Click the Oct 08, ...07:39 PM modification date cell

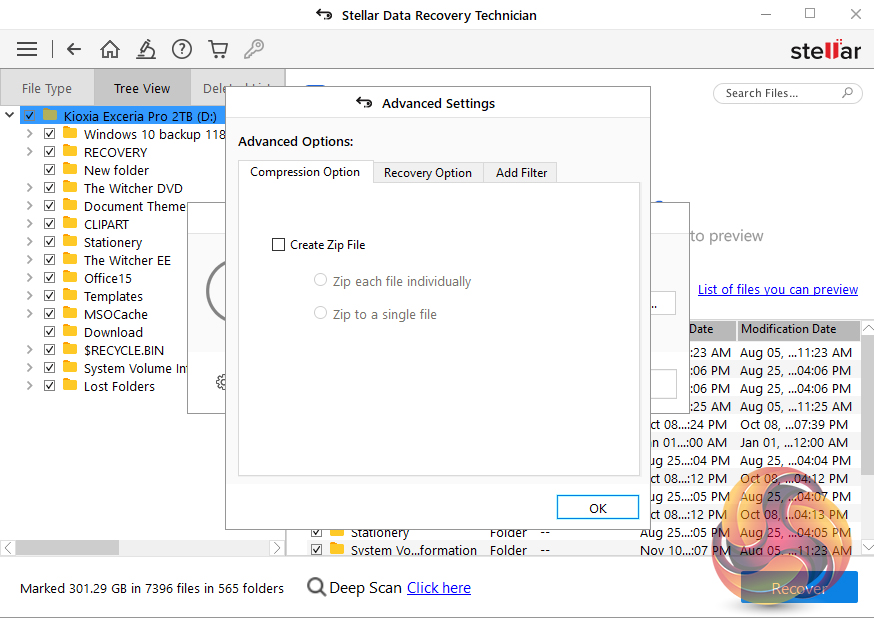point(794,425)
